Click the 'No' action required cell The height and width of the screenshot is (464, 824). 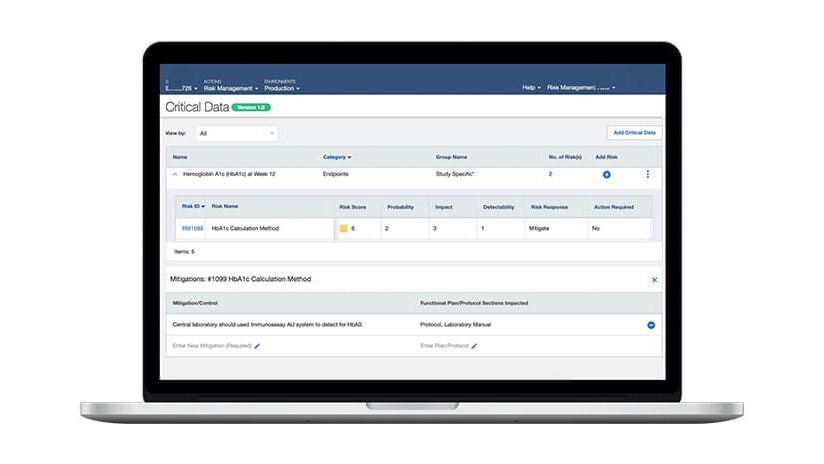click(x=595, y=229)
